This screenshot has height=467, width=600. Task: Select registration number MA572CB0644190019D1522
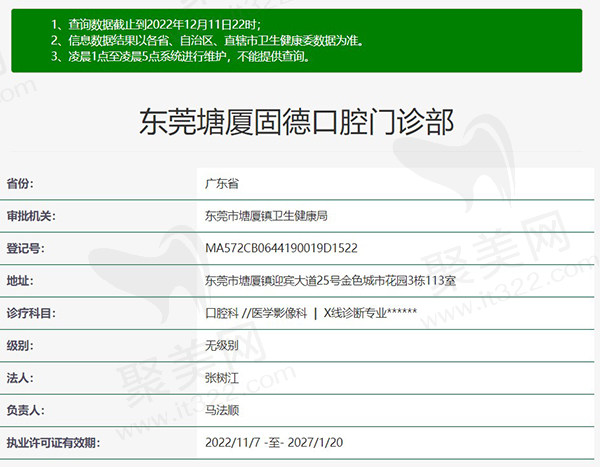281,248
